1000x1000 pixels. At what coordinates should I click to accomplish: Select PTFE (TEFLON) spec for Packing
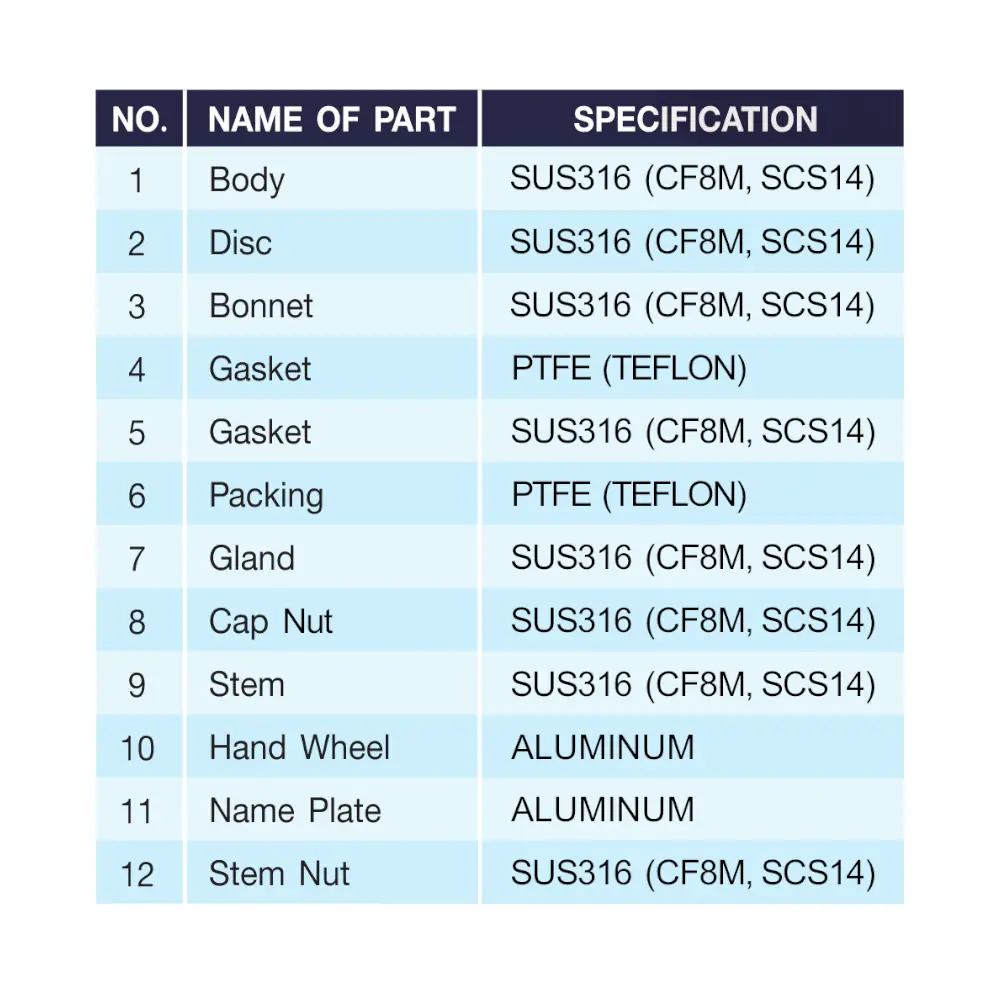[x=629, y=495]
